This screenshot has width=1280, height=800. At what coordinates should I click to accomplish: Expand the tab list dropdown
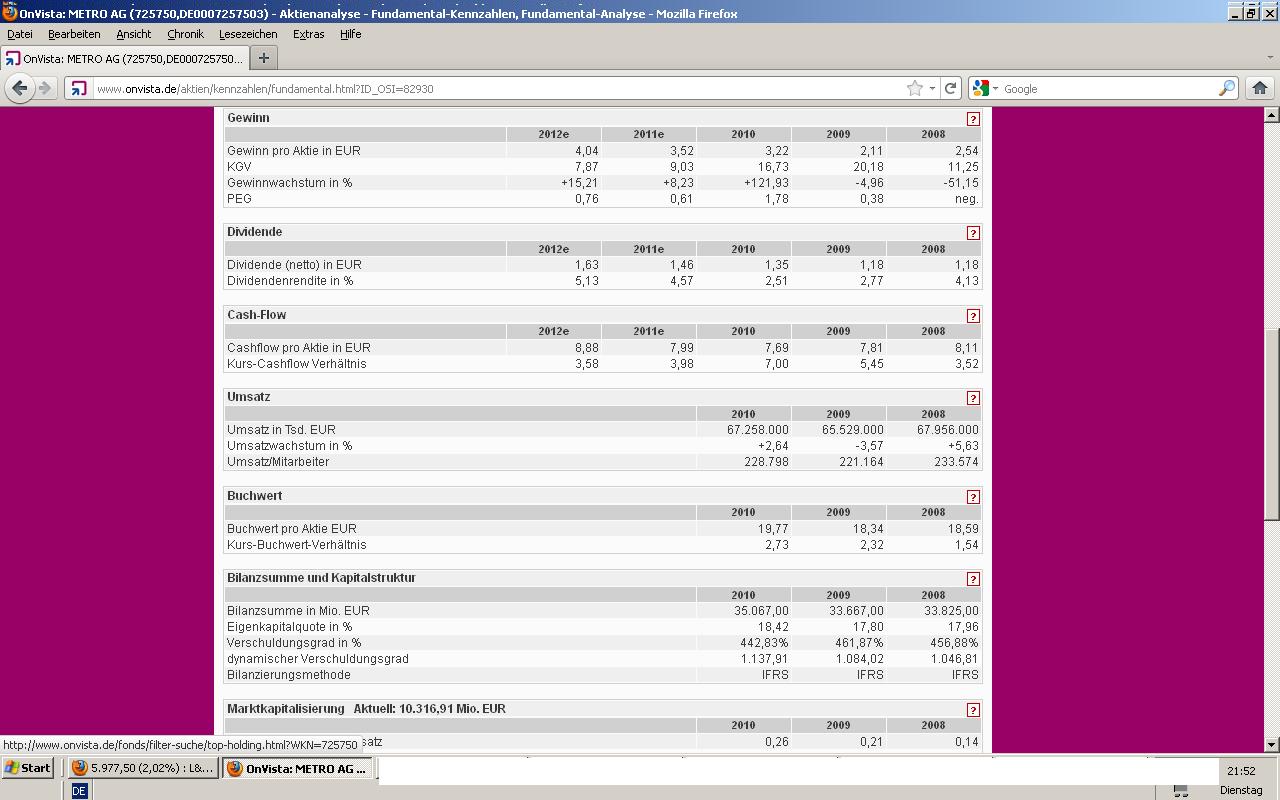pyautogui.click(x=1271, y=58)
